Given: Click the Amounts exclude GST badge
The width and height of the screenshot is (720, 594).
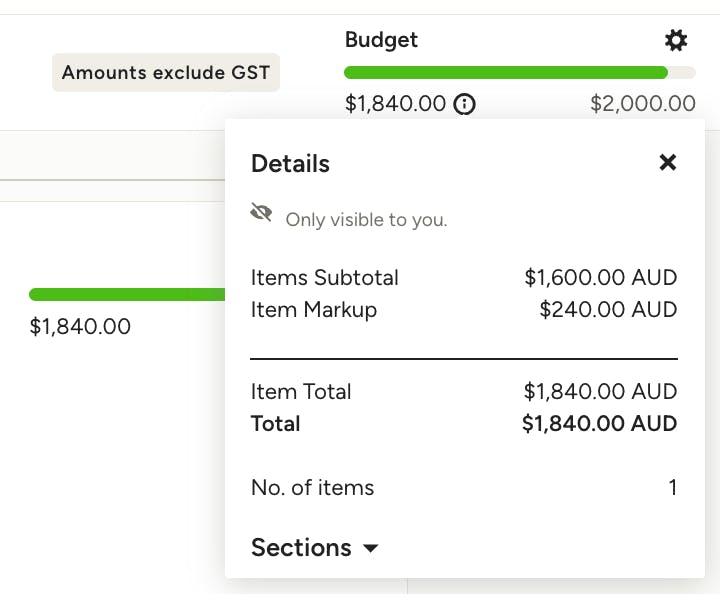Looking at the screenshot, I should pos(166,72).
